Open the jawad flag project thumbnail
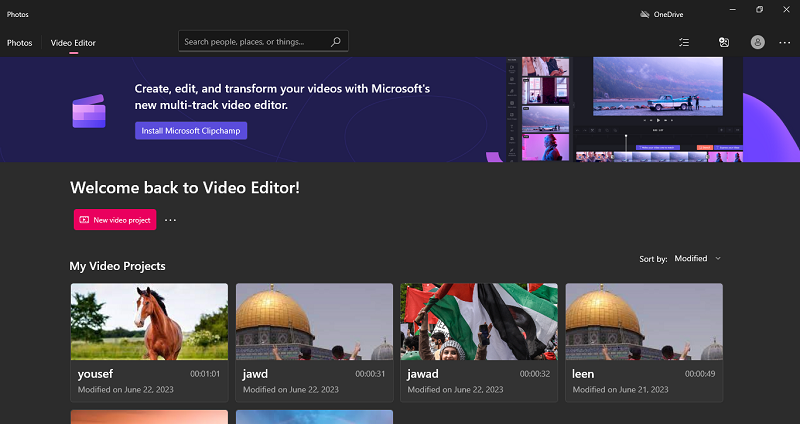The image size is (800, 424). [x=479, y=322]
